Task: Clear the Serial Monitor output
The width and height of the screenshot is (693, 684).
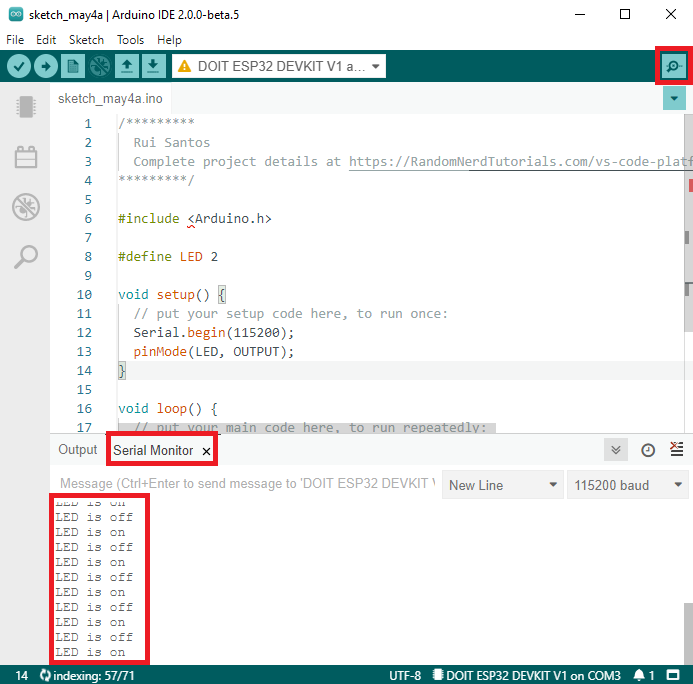Action: click(677, 449)
